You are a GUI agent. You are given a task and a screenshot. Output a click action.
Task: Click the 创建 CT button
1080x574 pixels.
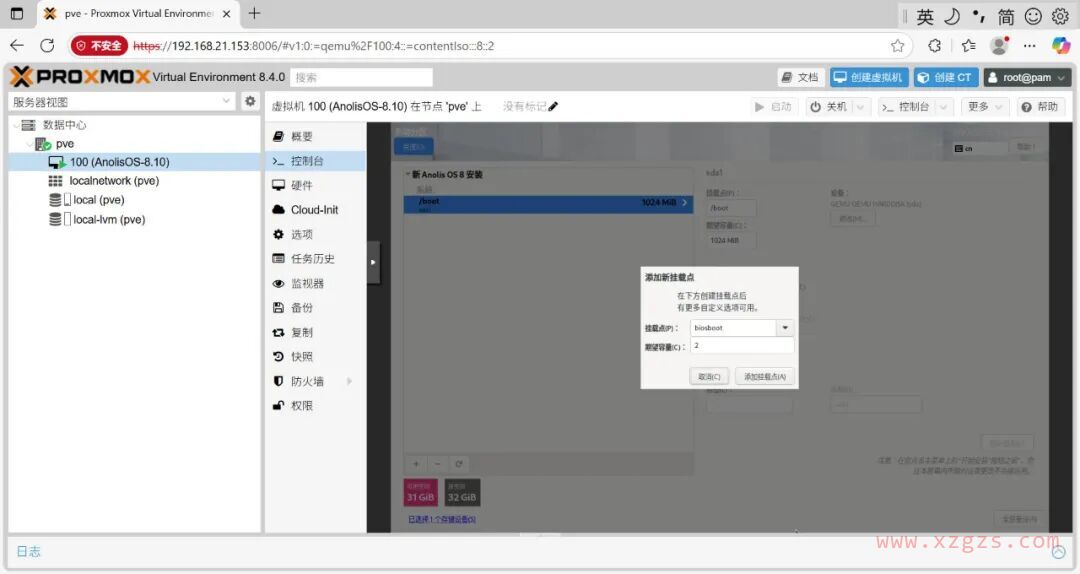[x=945, y=77]
